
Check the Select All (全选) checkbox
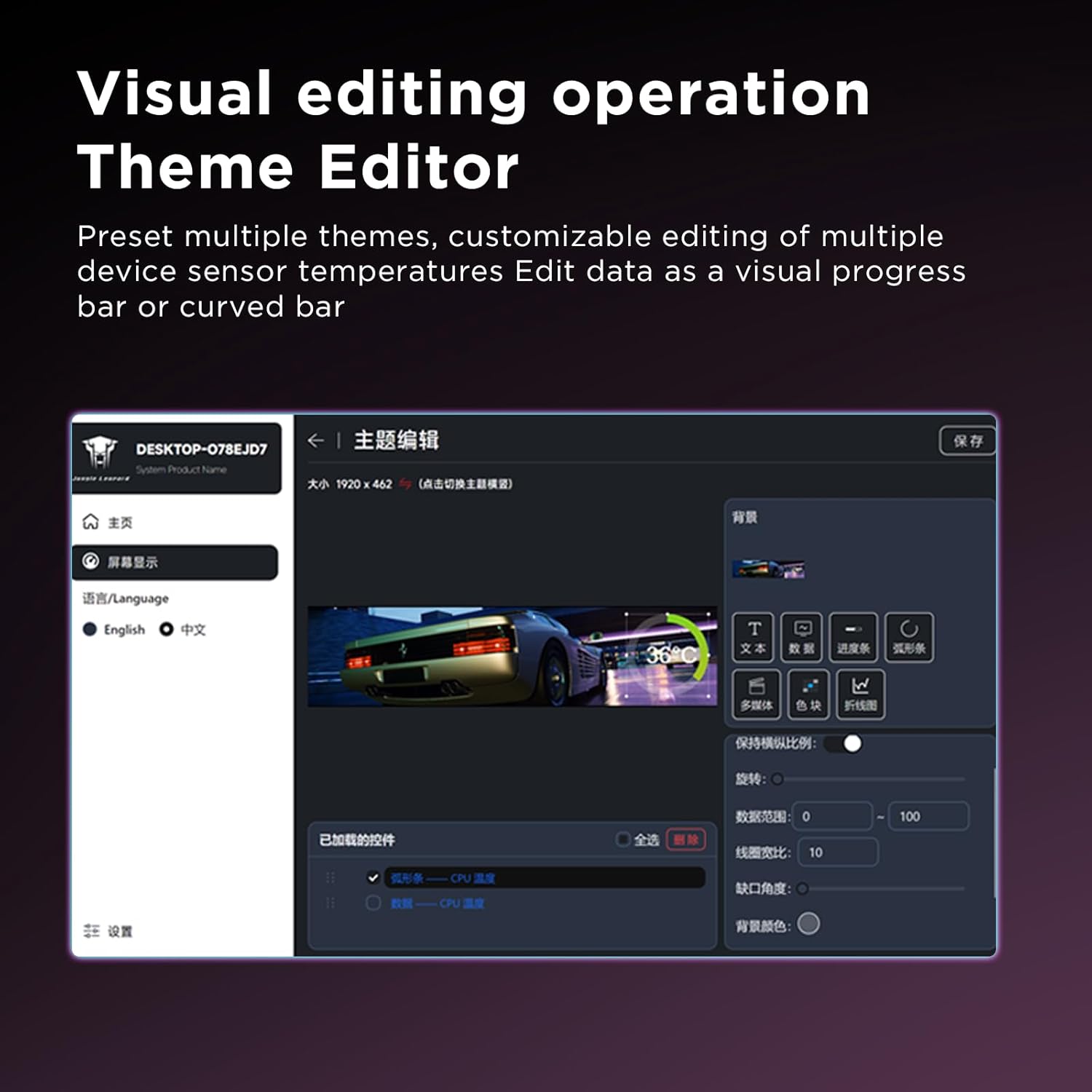tap(623, 839)
